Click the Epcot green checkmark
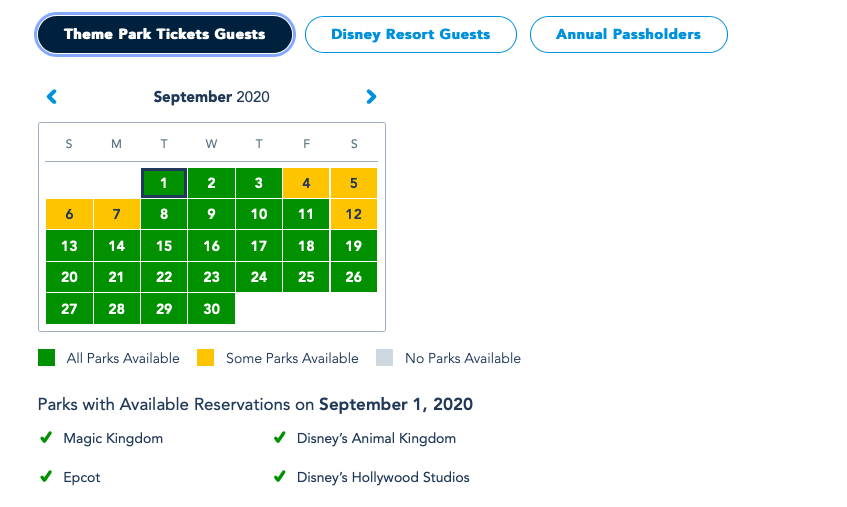 coord(45,477)
